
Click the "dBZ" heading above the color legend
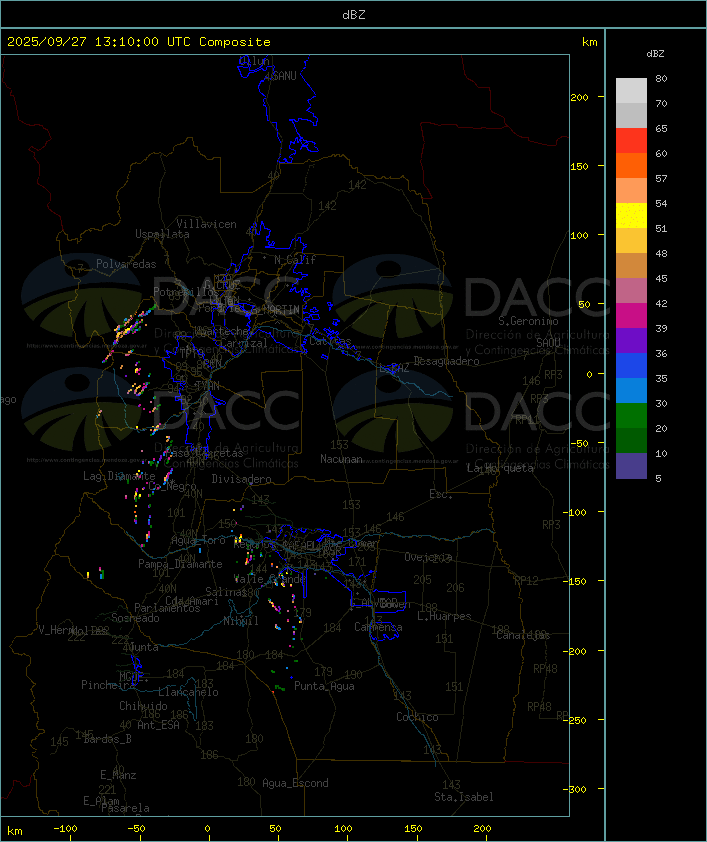655,54
